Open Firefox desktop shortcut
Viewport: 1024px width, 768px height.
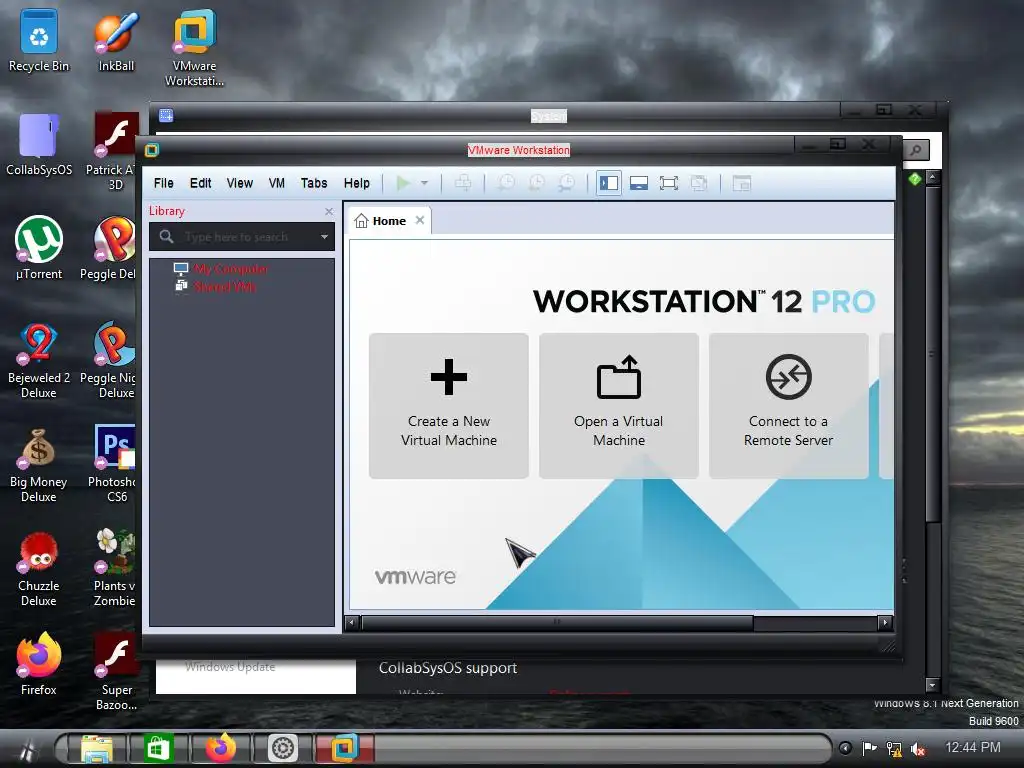[39, 664]
